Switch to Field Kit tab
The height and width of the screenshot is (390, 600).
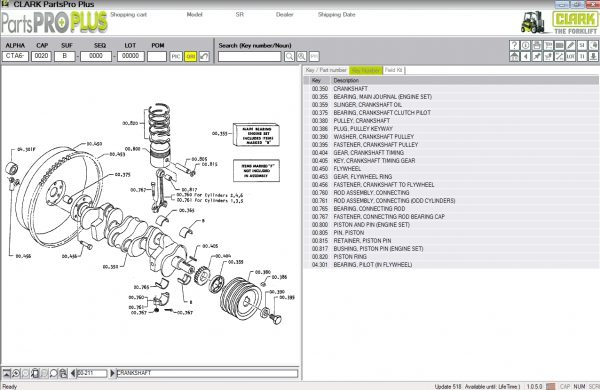click(x=393, y=70)
